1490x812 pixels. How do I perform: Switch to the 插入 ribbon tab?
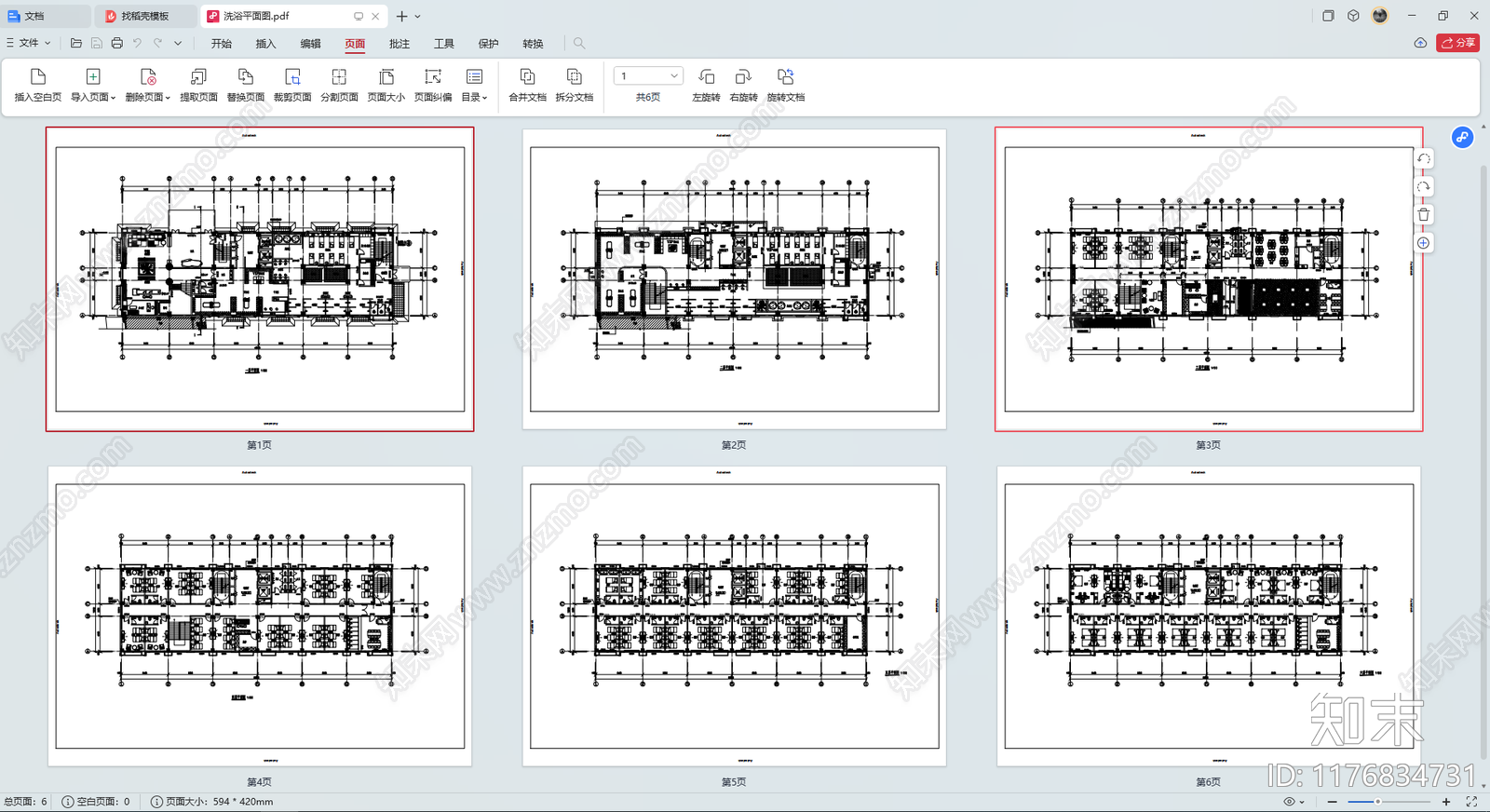click(x=265, y=44)
